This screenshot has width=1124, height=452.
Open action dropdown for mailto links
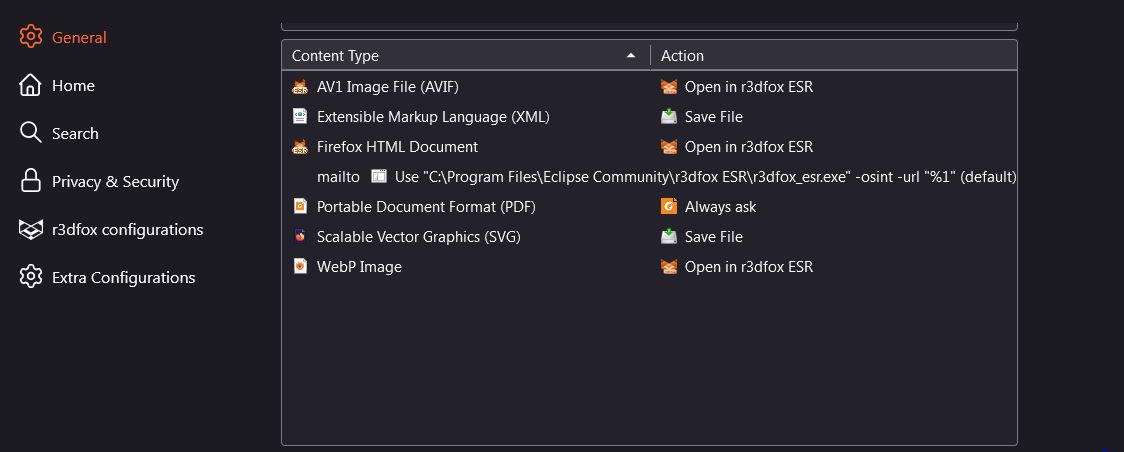coord(693,177)
